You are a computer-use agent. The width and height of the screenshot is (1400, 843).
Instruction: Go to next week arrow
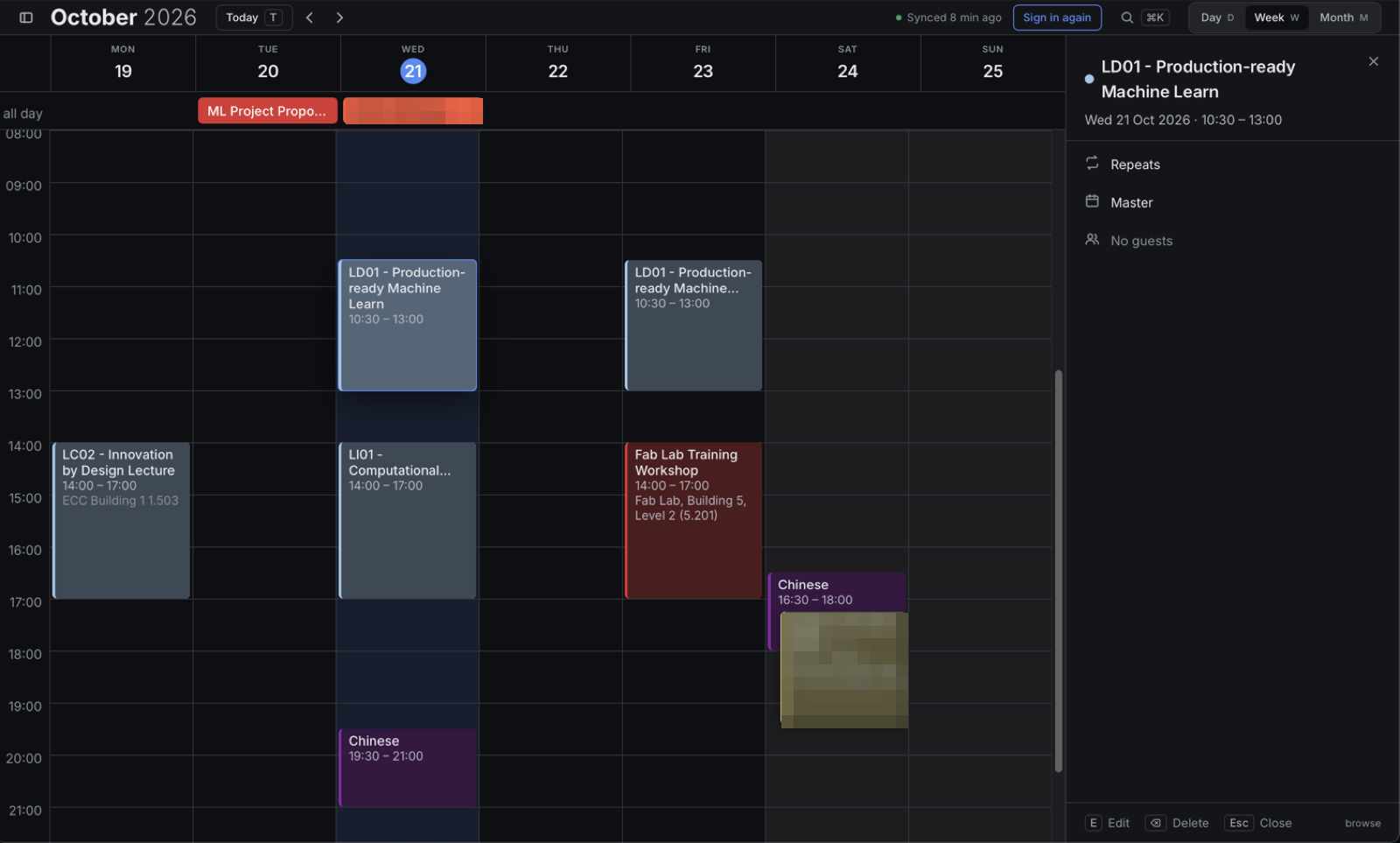pos(339,18)
